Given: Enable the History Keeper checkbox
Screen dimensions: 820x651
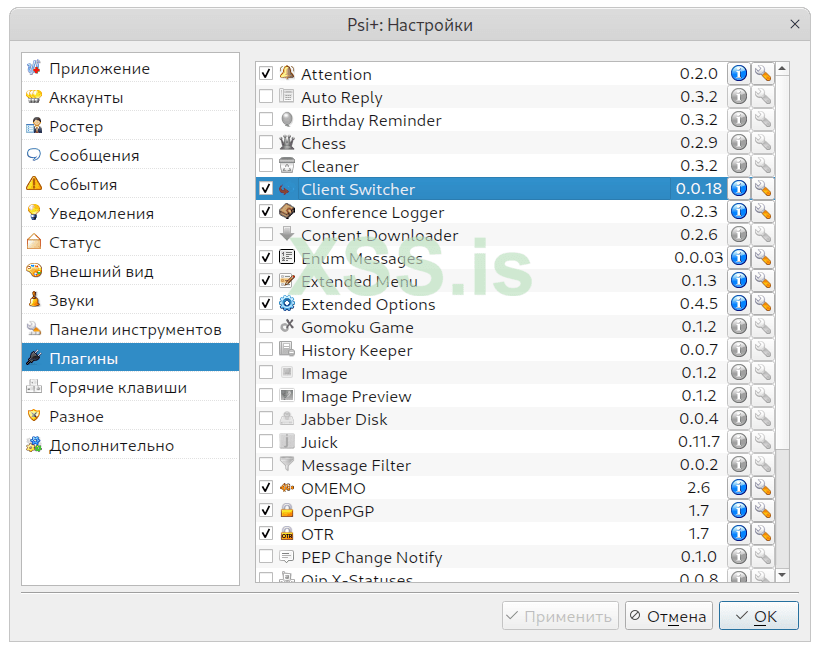Looking at the screenshot, I should (266, 349).
